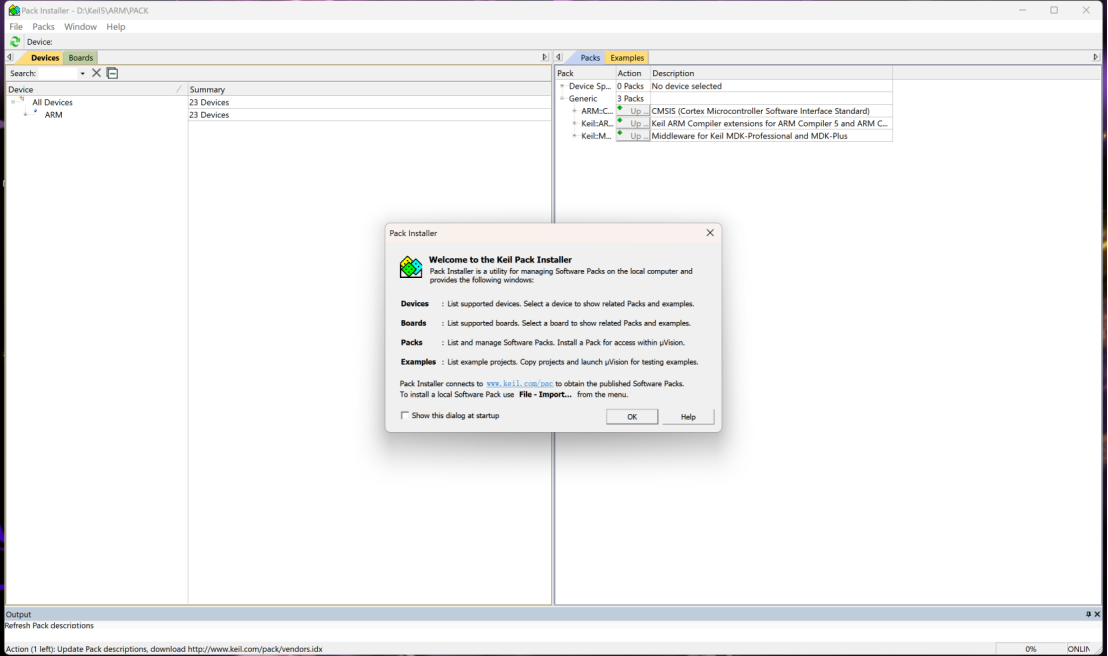Click the 0% progress indicator in status bar
The width and height of the screenshot is (1108, 656).
[1030, 649]
